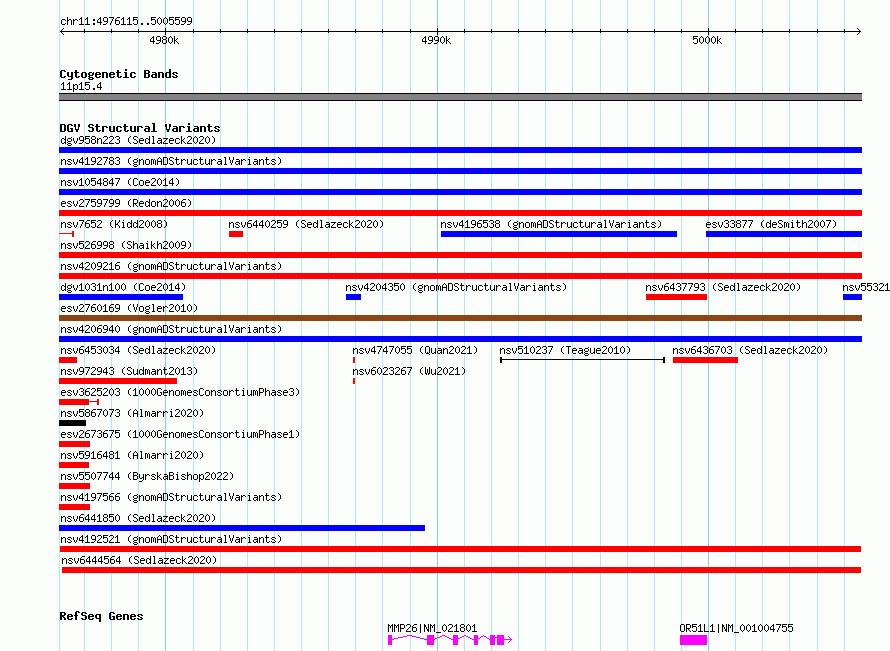Click the partially visible nsv55321 blue block
The width and height of the screenshot is (890, 651).
pos(853,297)
